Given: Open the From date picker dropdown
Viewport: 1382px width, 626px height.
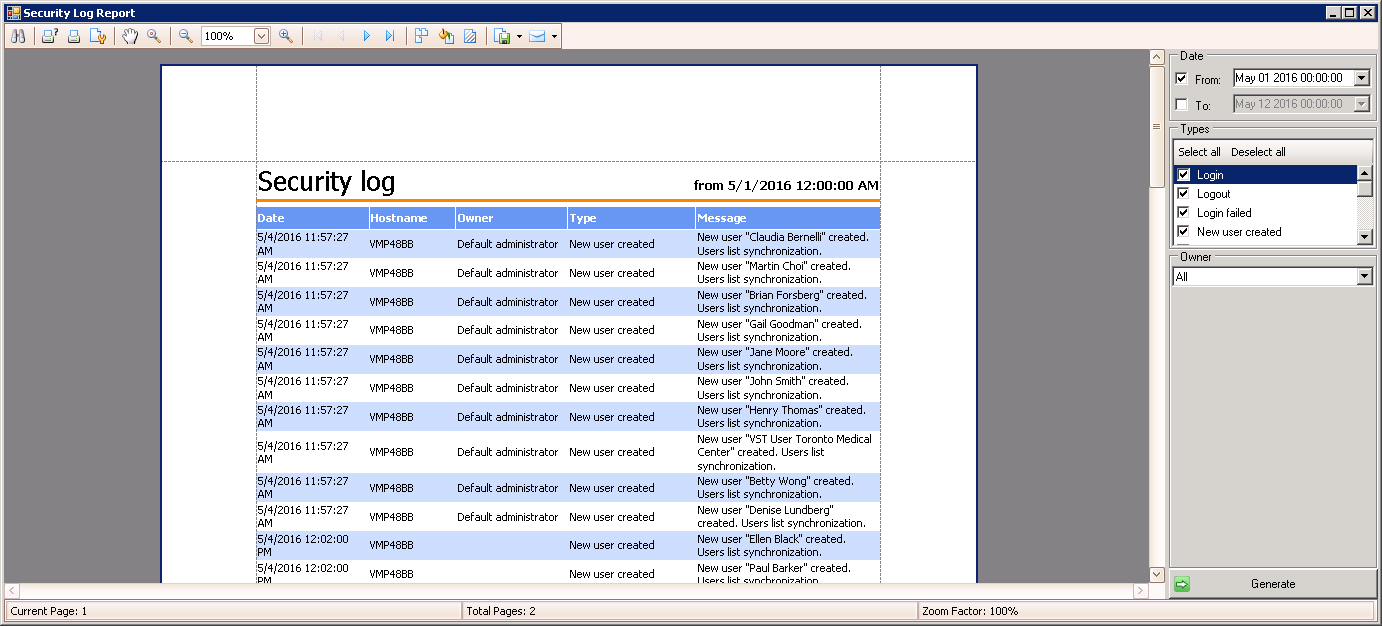Looking at the screenshot, I should point(1362,78).
